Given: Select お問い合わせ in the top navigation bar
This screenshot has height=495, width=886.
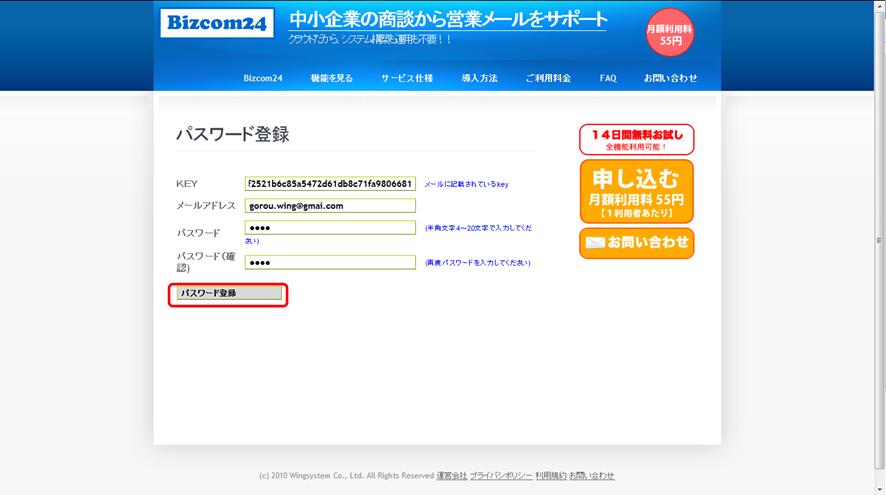Looking at the screenshot, I should 670,78.
